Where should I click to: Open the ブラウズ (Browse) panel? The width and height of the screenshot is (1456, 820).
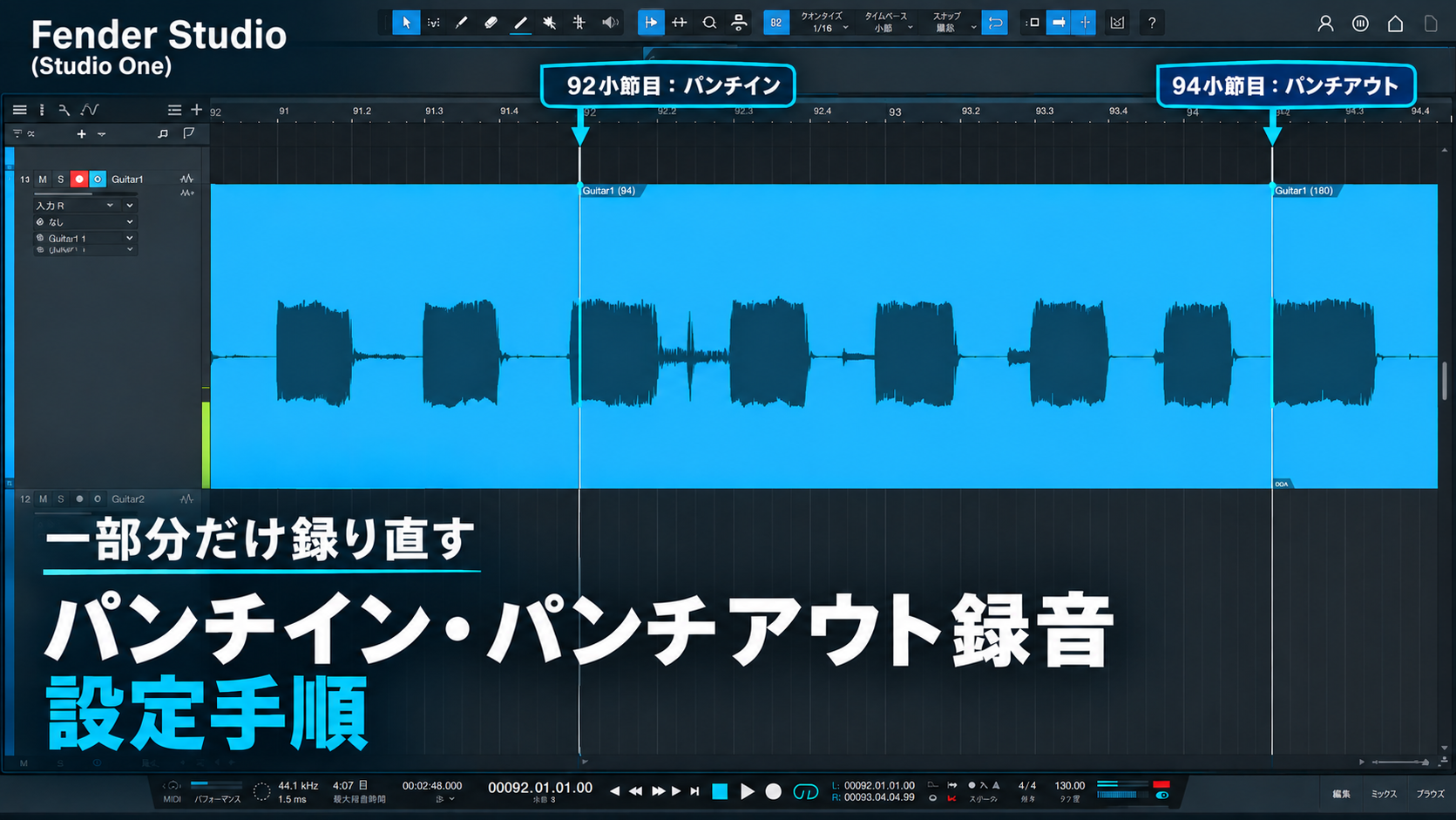[x=1430, y=794]
